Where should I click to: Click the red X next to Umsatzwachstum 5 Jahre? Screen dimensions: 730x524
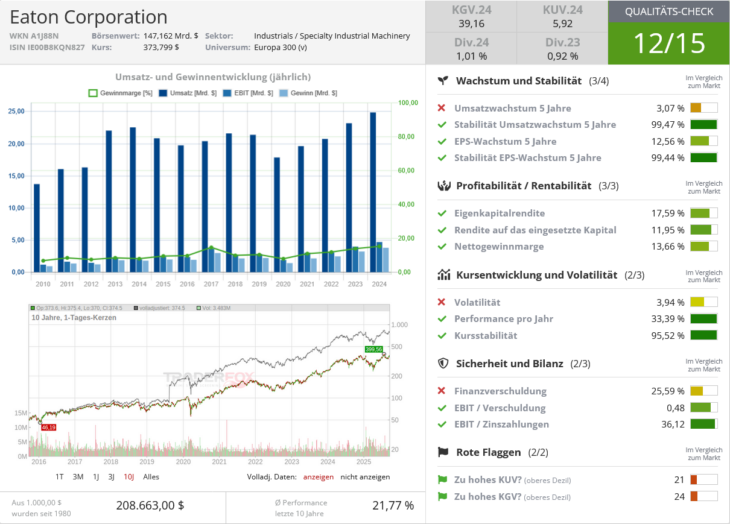point(441,108)
